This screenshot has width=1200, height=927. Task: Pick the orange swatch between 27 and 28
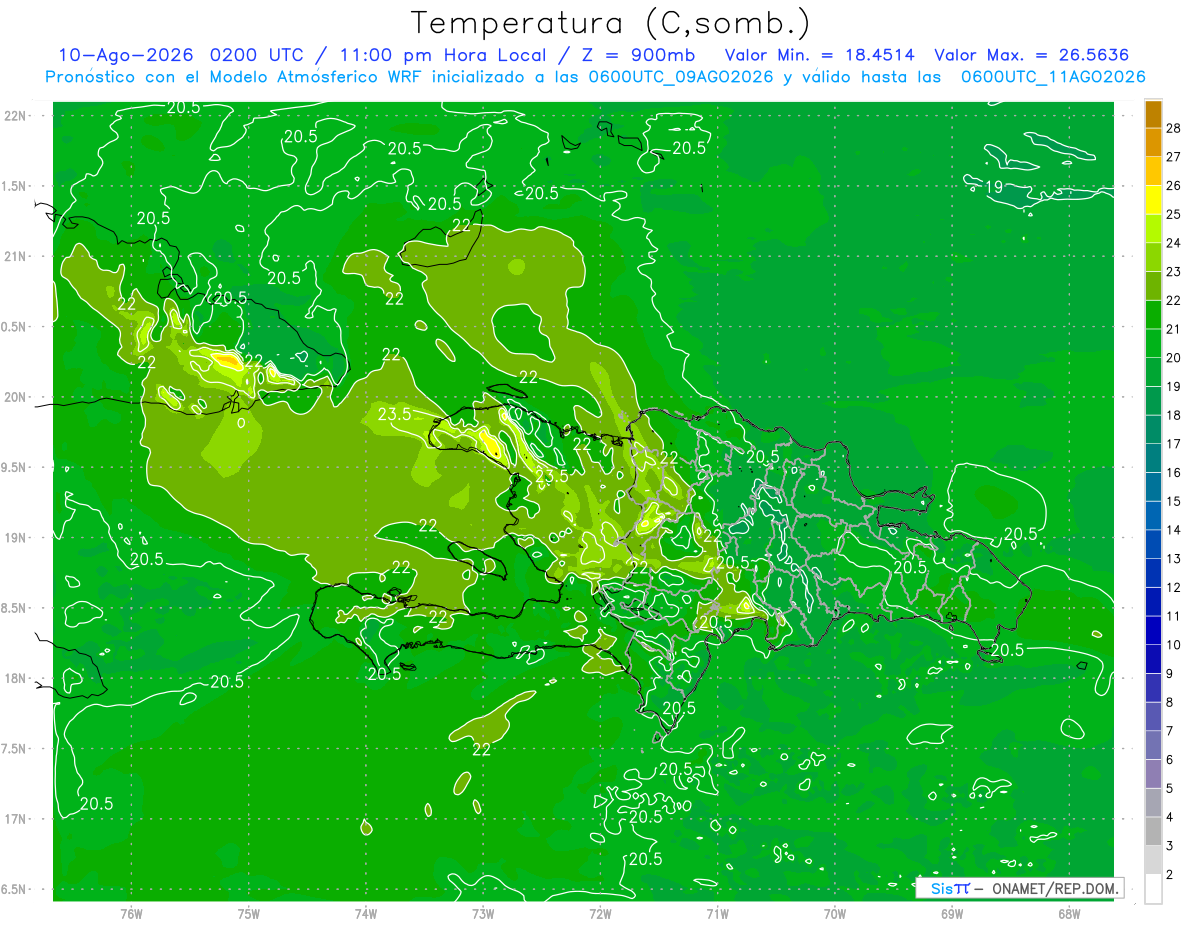click(1153, 142)
